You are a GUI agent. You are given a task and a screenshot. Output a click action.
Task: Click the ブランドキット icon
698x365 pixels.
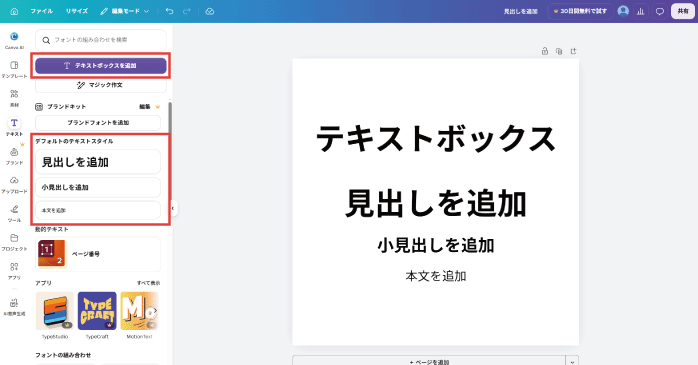[x=39, y=107]
